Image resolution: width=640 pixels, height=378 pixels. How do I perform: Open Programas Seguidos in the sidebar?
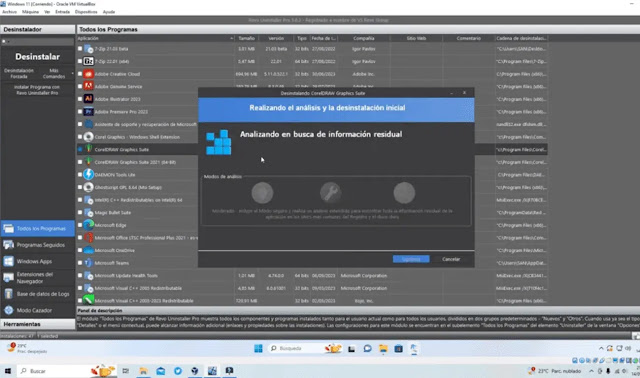coord(37,245)
